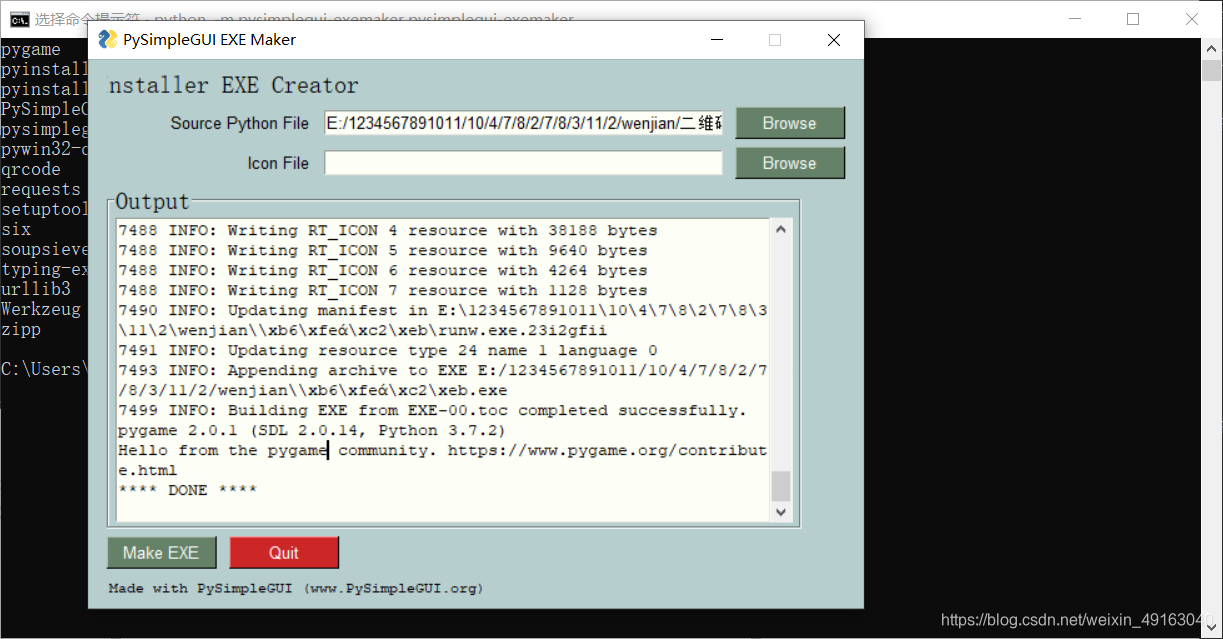Minimize the command prompt window
The image size is (1223, 639).
pyautogui.click(x=1075, y=18)
